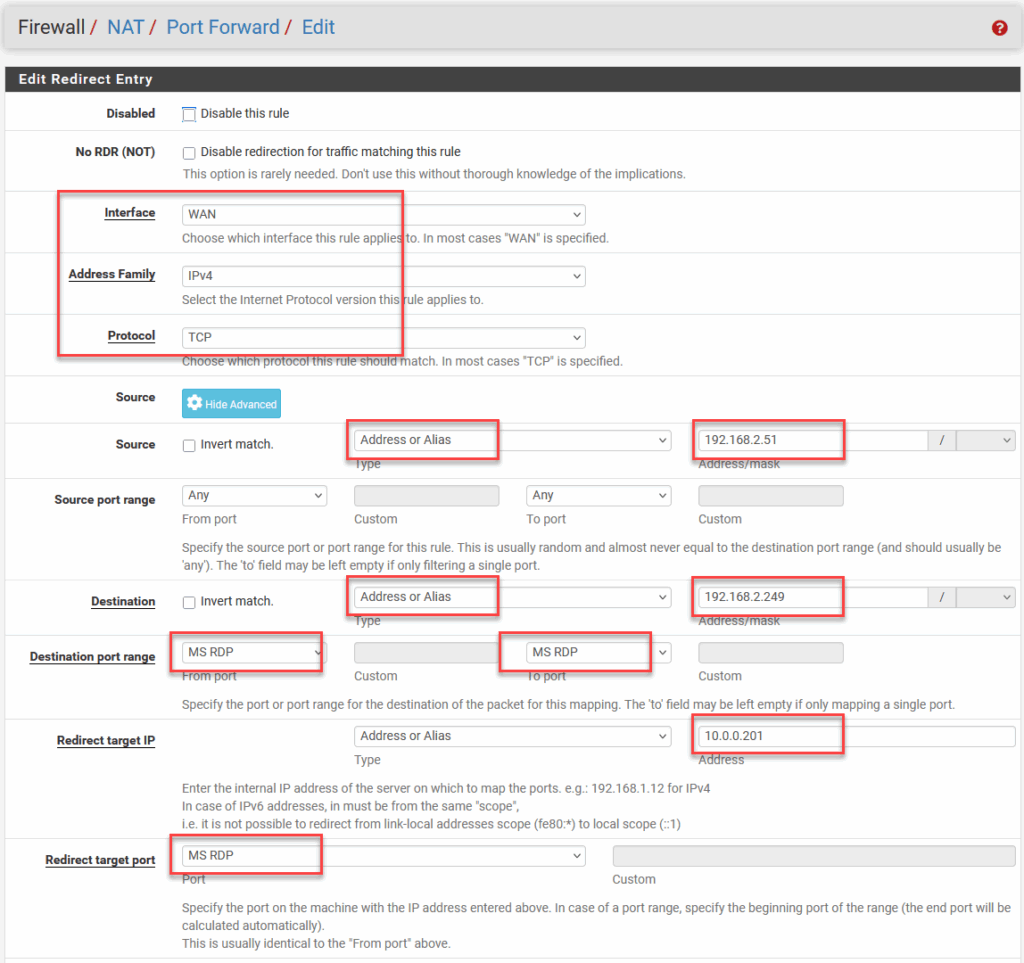Go to NAT breadcrumb link
This screenshot has height=963, width=1024.
(x=126, y=27)
